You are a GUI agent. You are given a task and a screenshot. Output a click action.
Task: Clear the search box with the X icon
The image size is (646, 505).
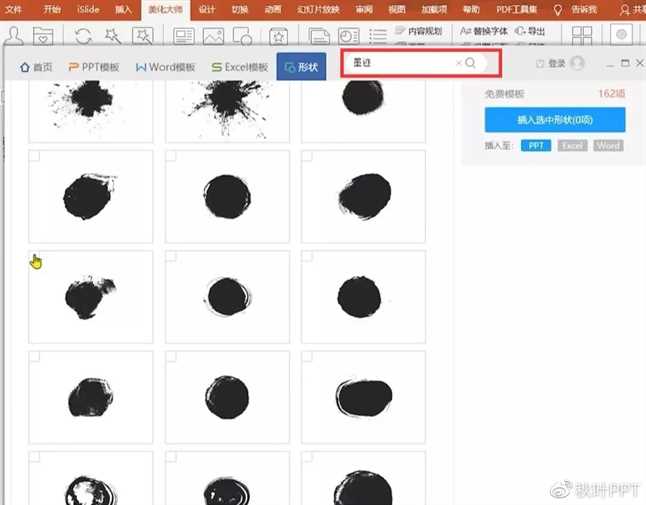(459, 63)
